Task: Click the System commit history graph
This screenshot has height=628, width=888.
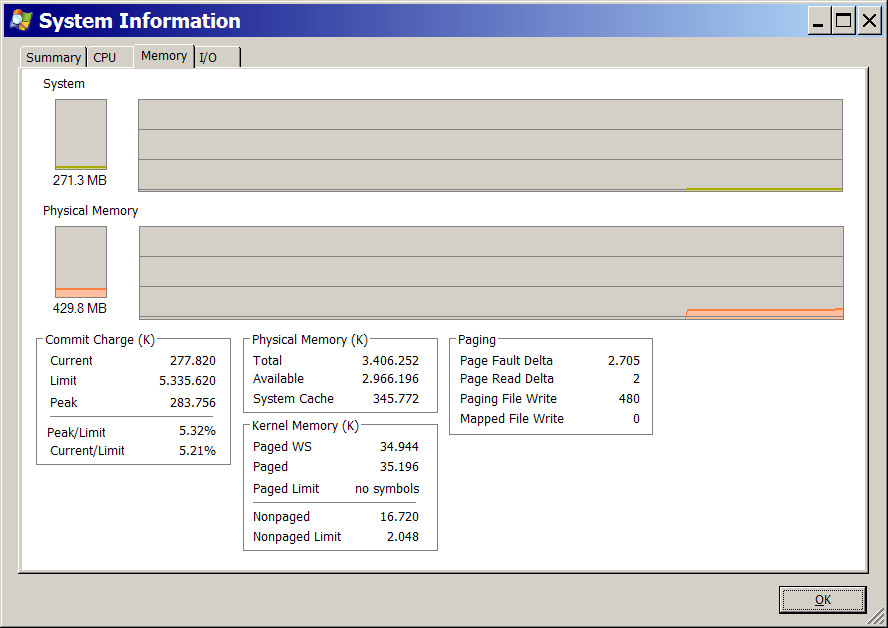Action: (x=490, y=146)
